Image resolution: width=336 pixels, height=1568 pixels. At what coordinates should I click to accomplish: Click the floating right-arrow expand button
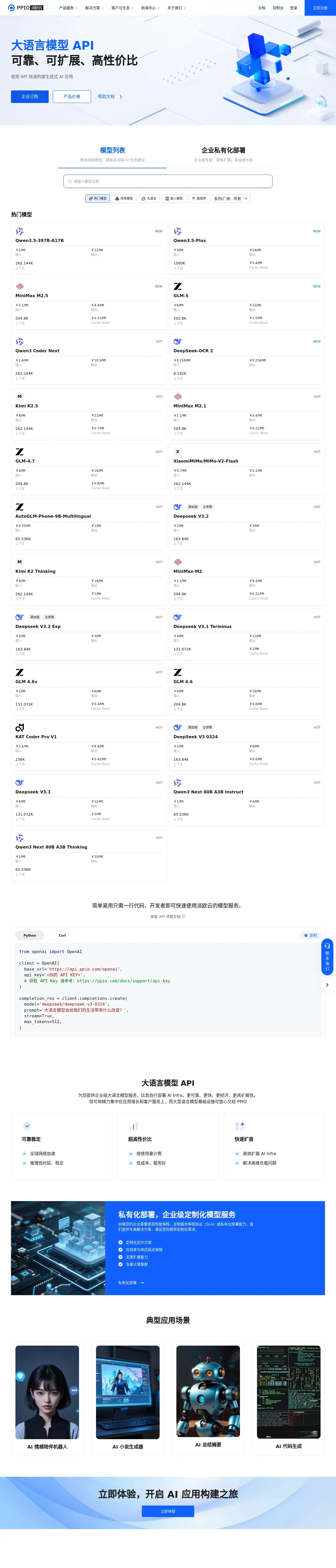[327, 985]
